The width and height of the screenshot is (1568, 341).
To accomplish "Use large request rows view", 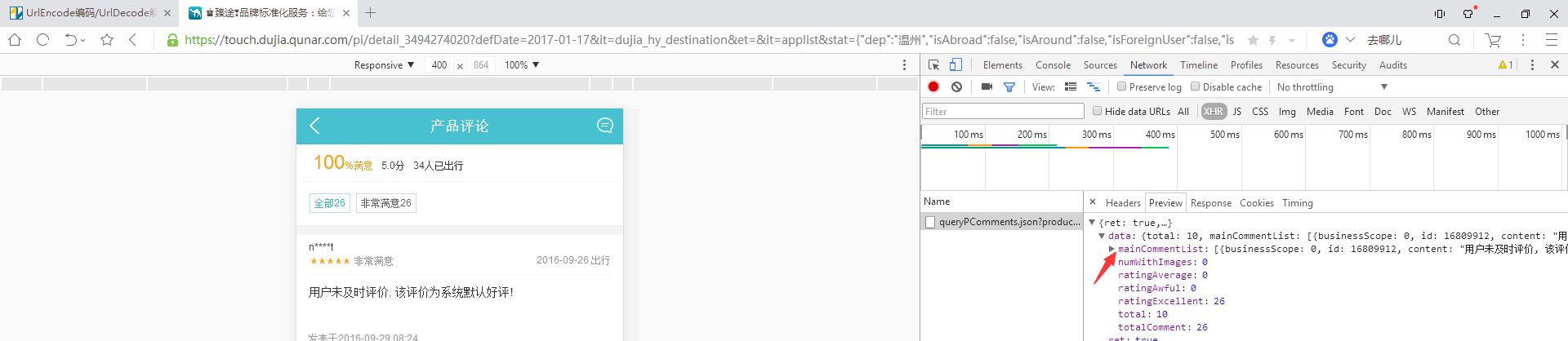I will point(1071,86).
